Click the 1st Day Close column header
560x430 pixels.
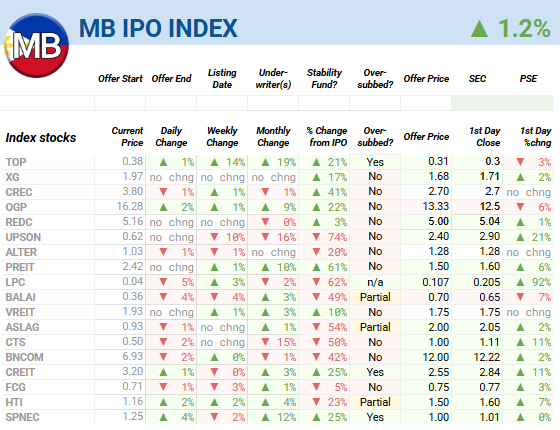485,136
